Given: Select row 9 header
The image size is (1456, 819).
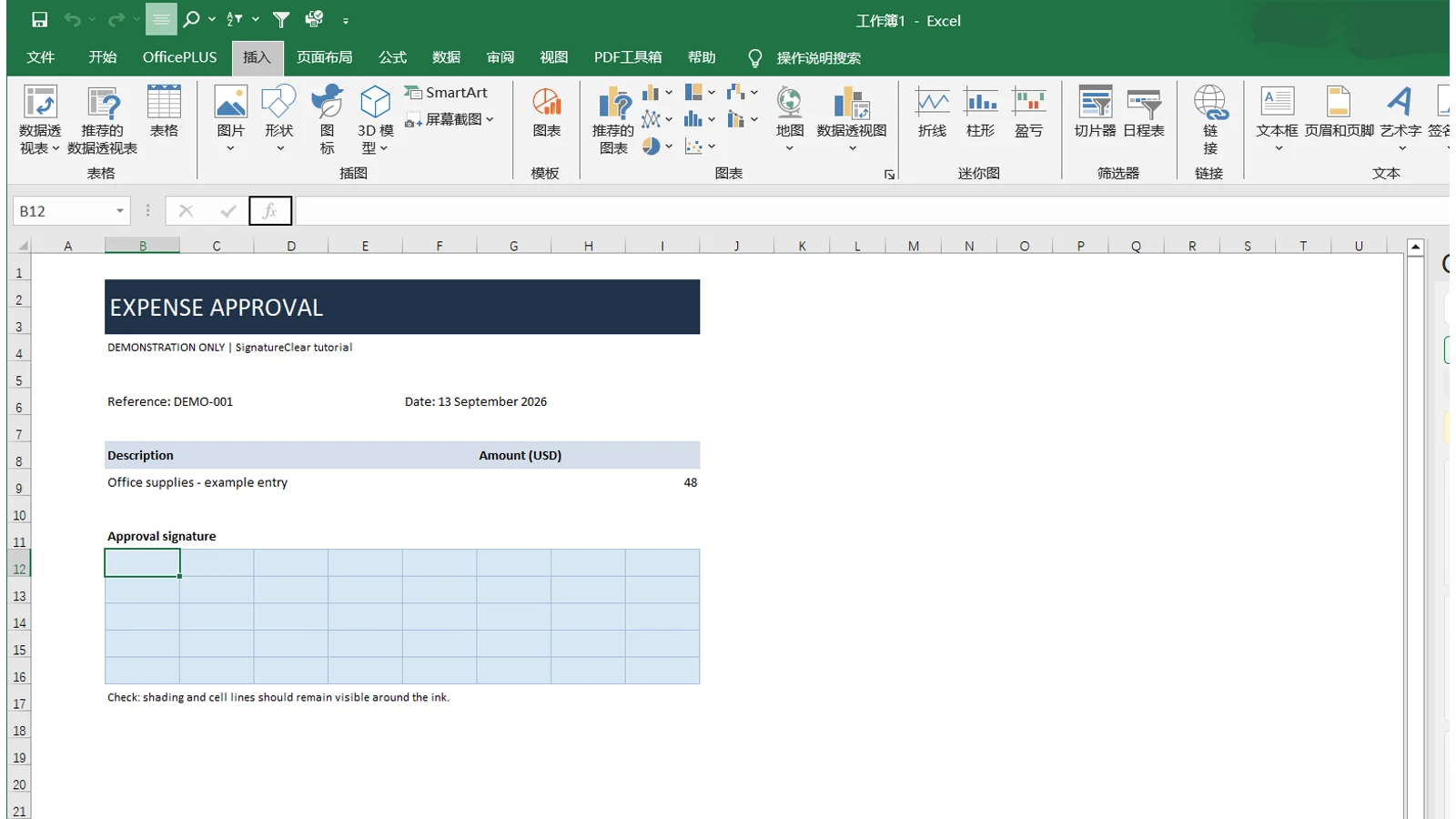Looking at the screenshot, I should tap(19, 488).
